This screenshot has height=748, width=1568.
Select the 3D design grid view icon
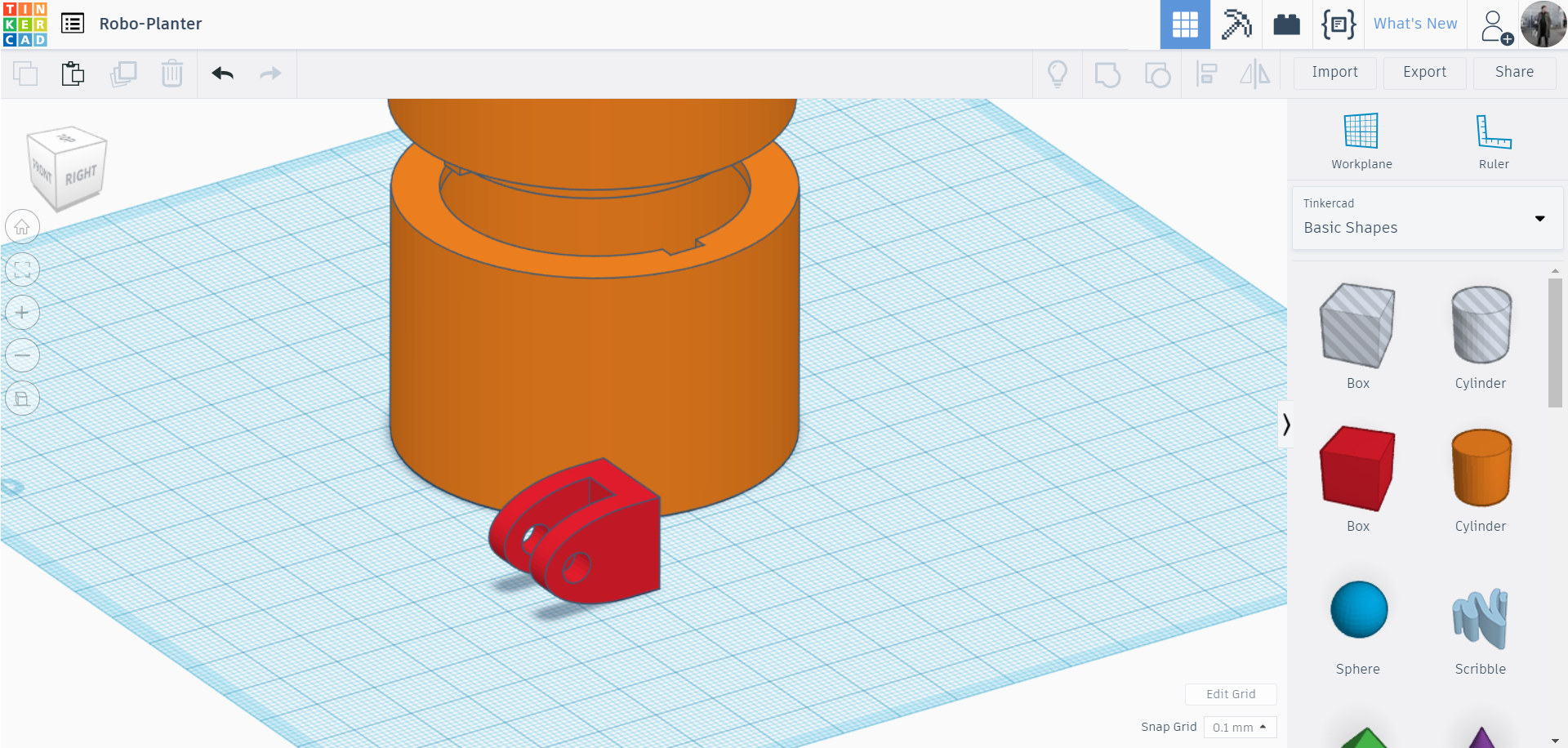tap(1185, 24)
